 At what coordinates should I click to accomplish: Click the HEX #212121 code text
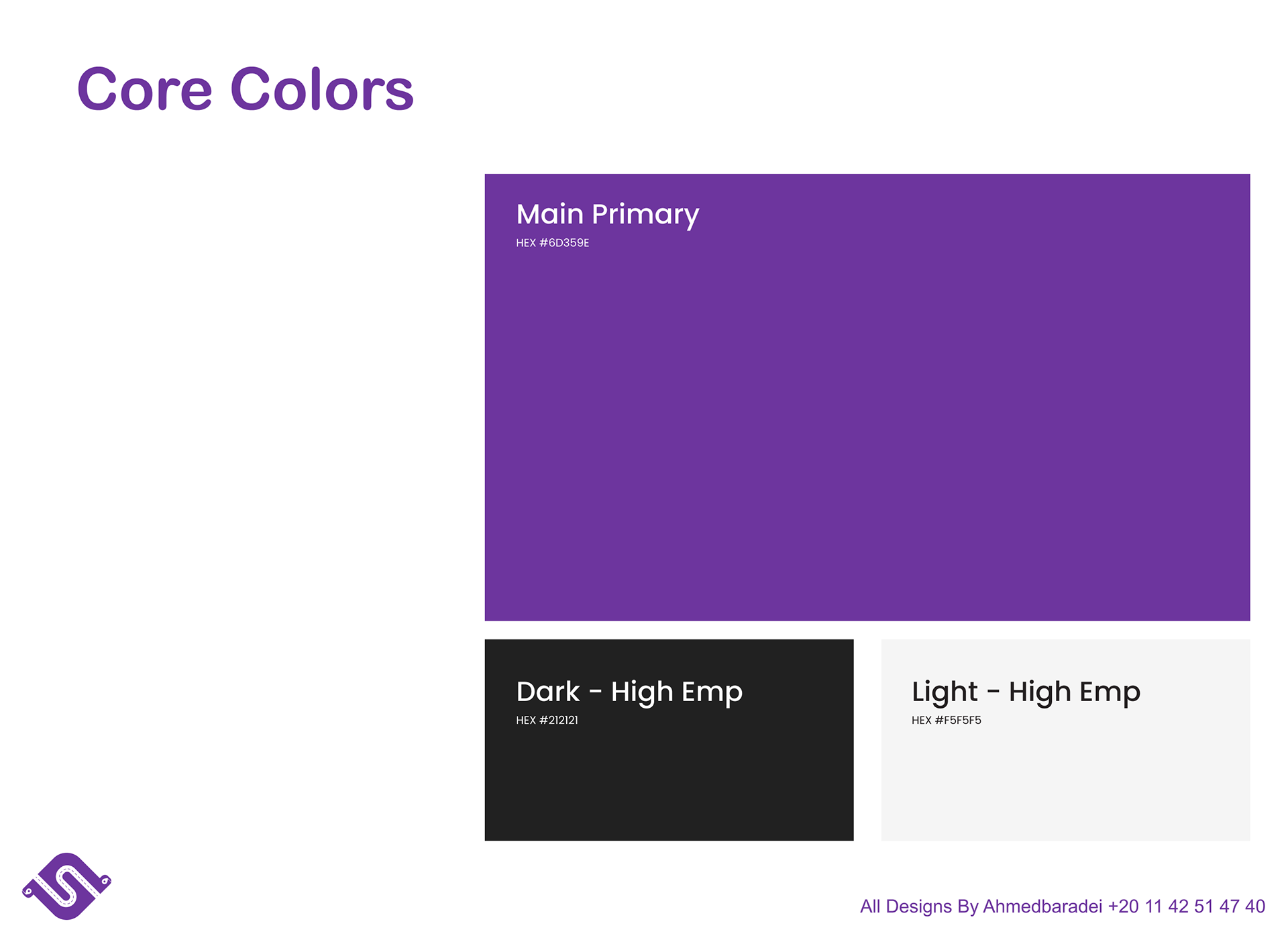547,721
